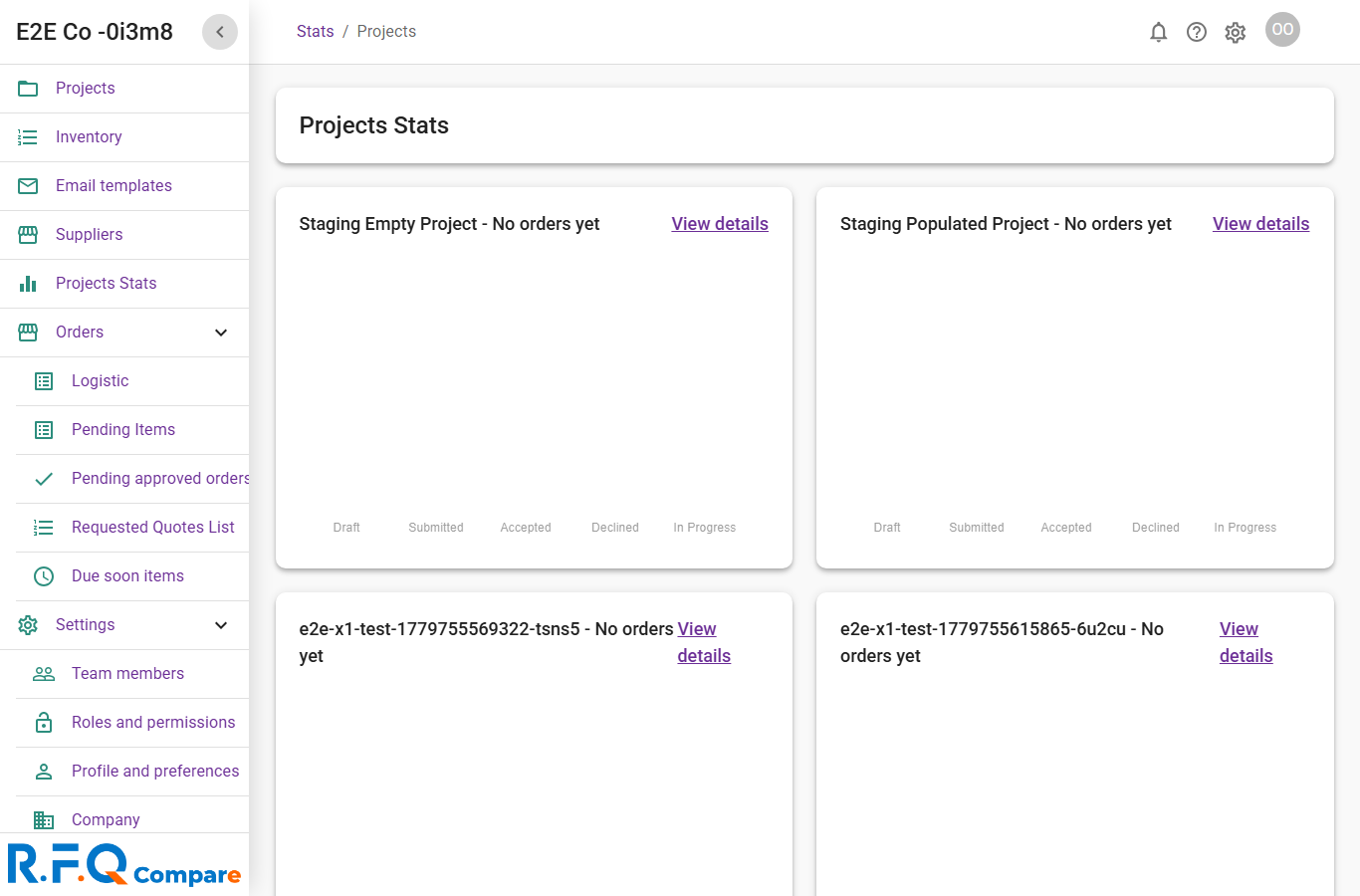Click the Staging Populated Project card title

tap(1006, 224)
